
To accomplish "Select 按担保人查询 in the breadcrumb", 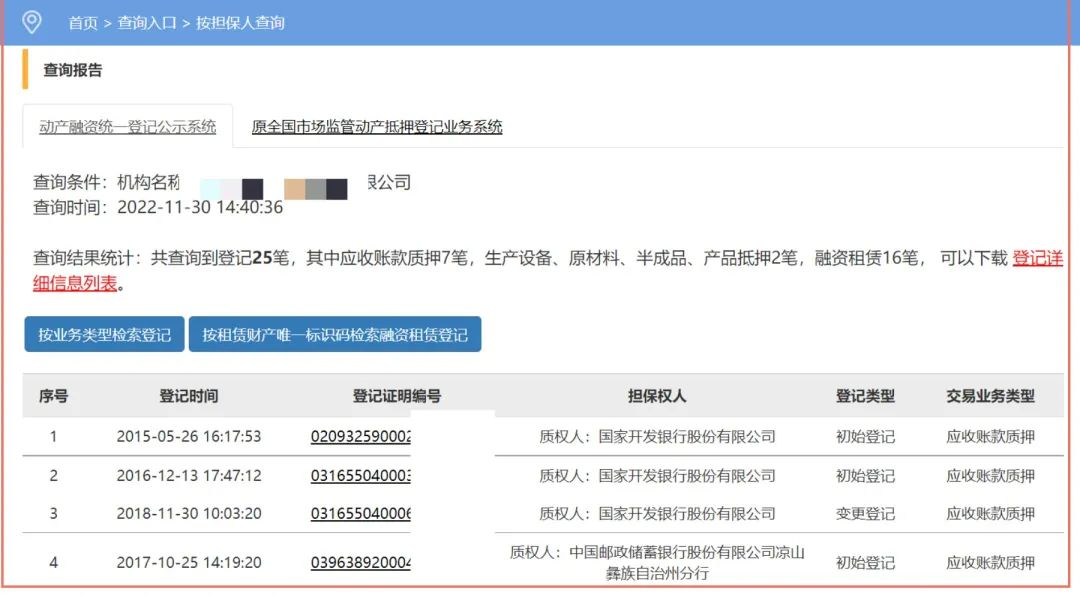I will pyautogui.click(x=240, y=22).
